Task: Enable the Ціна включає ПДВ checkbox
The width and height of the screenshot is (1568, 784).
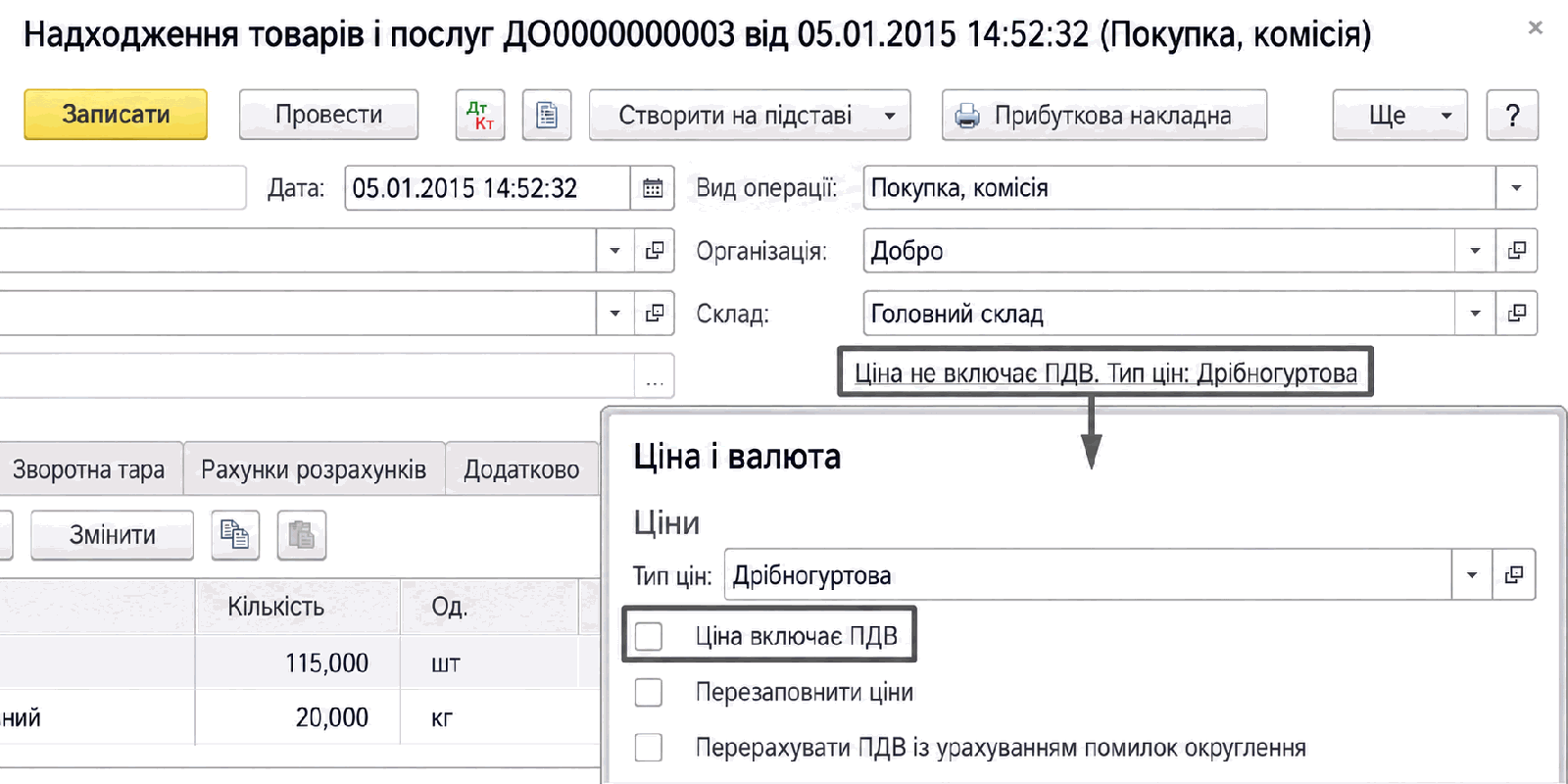Action: point(649,636)
